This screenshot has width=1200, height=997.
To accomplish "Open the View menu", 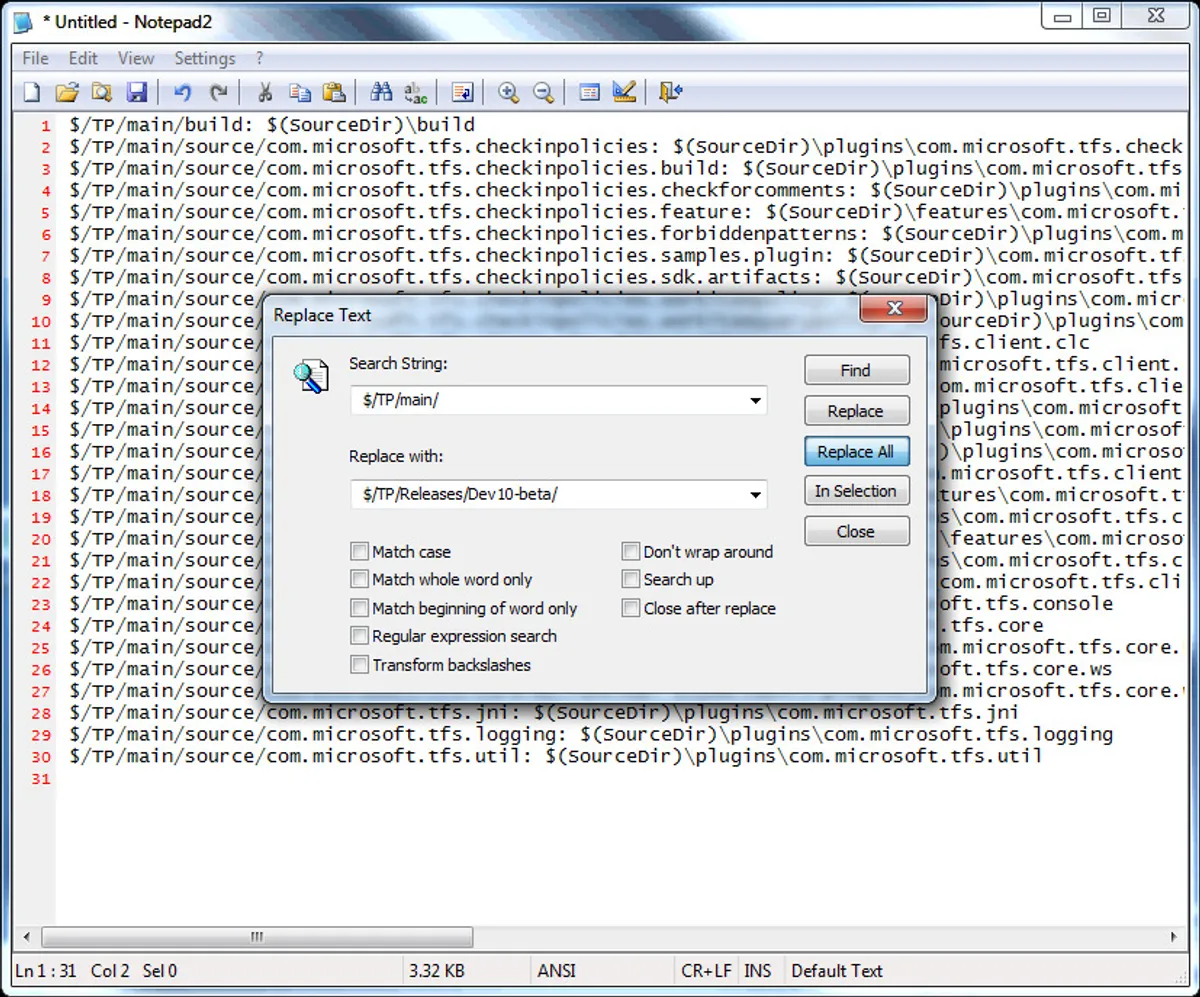I will (136, 58).
